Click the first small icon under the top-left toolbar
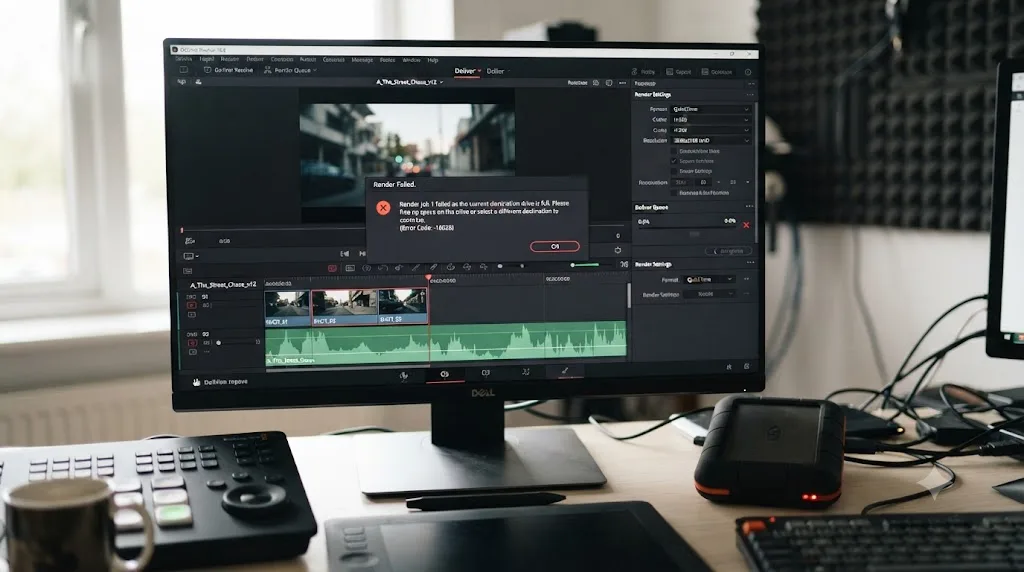Image resolution: width=1024 pixels, height=572 pixels. click(182, 82)
